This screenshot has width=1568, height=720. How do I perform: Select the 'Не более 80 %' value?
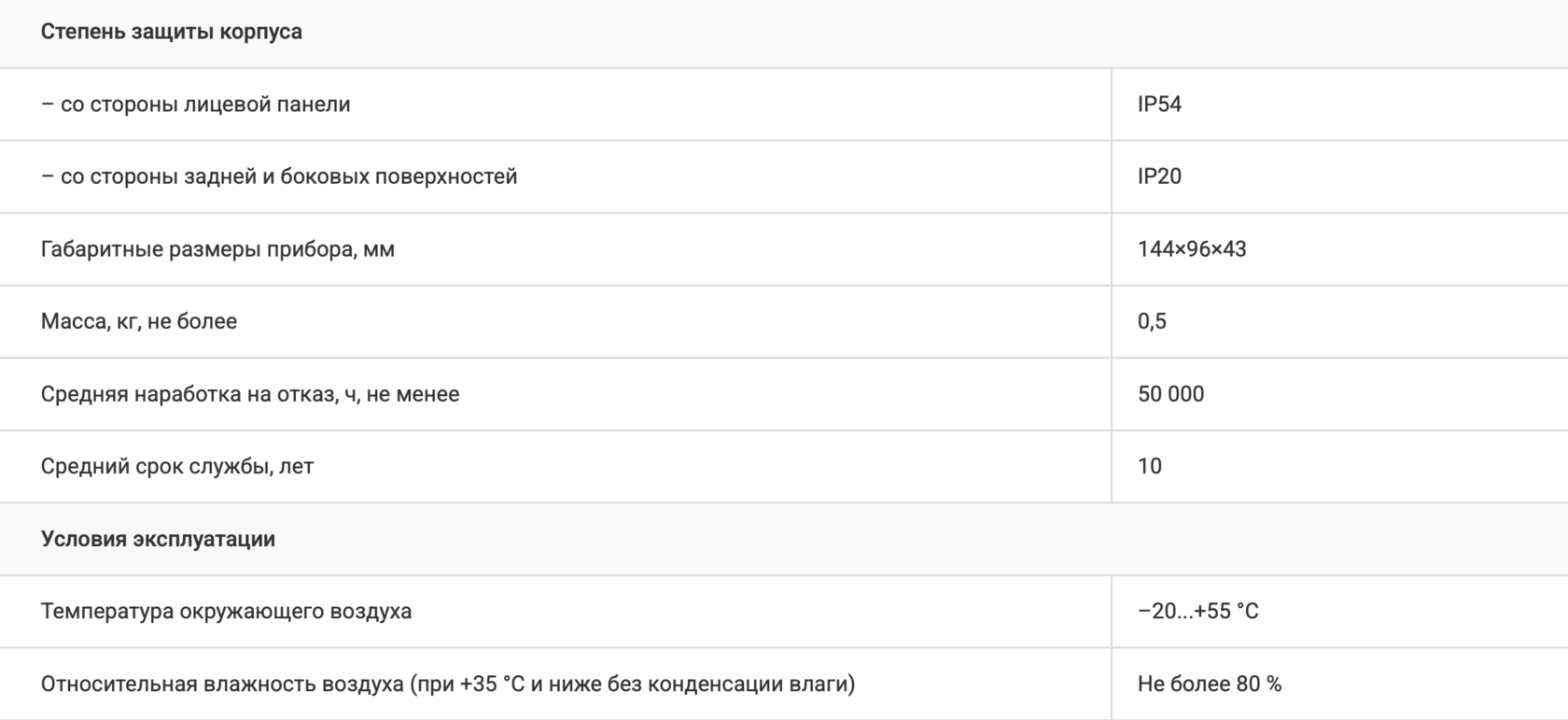[x=1210, y=685]
